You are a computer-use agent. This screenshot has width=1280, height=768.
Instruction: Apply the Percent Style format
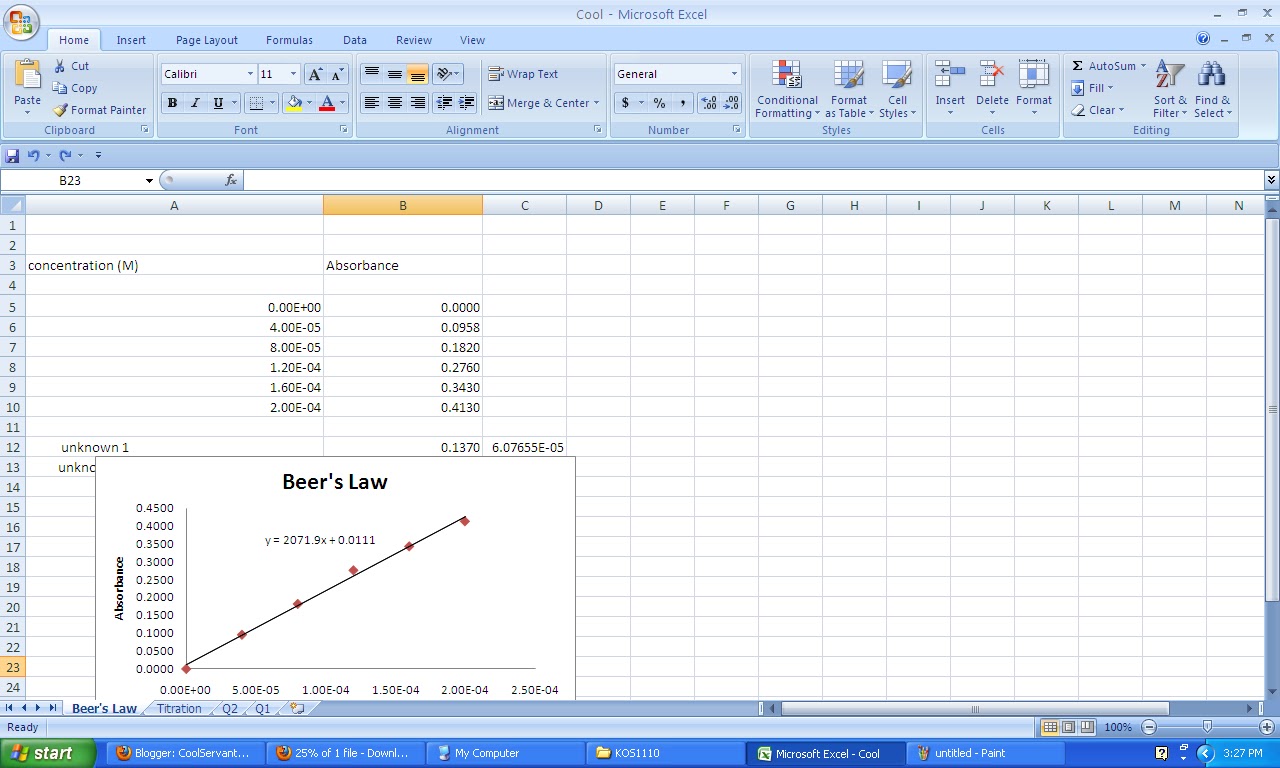(x=659, y=103)
